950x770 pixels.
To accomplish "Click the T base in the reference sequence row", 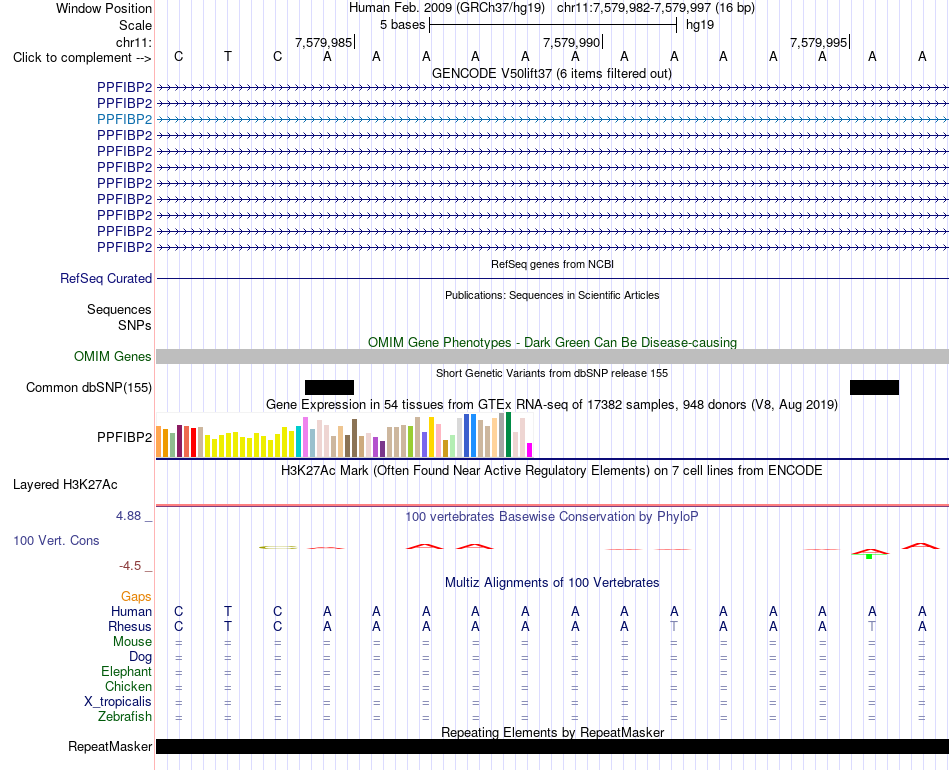I will [x=228, y=56].
